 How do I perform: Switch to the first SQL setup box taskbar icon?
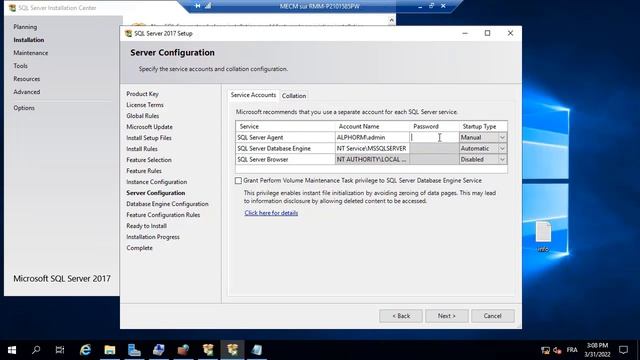(208, 350)
